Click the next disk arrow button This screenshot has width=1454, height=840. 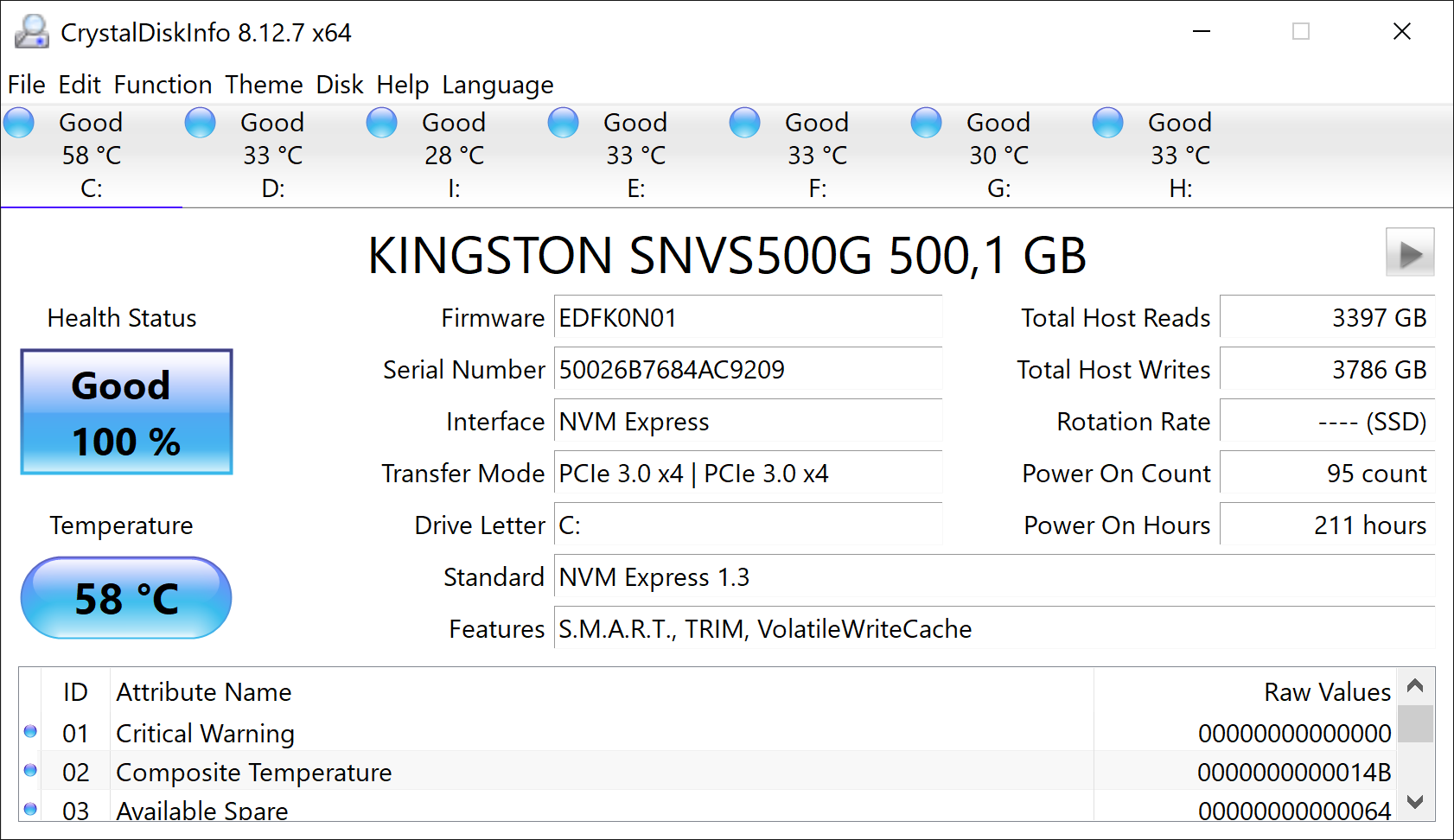pyautogui.click(x=1410, y=252)
